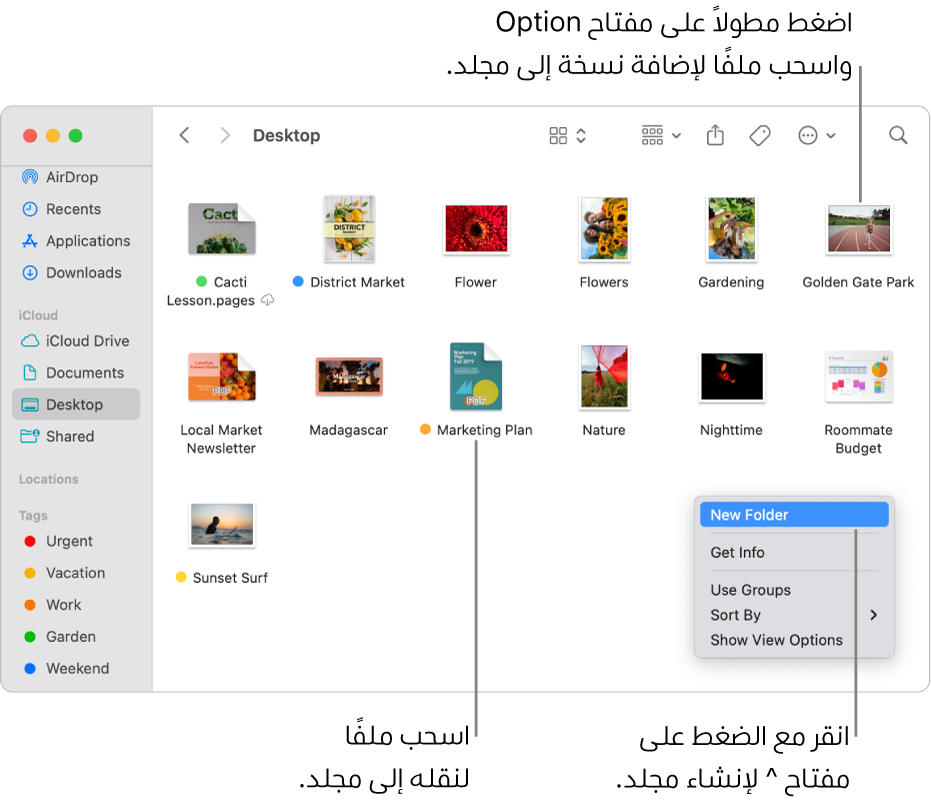
Task: Open the Applications sidebar item
Action: pyautogui.click(x=88, y=241)
